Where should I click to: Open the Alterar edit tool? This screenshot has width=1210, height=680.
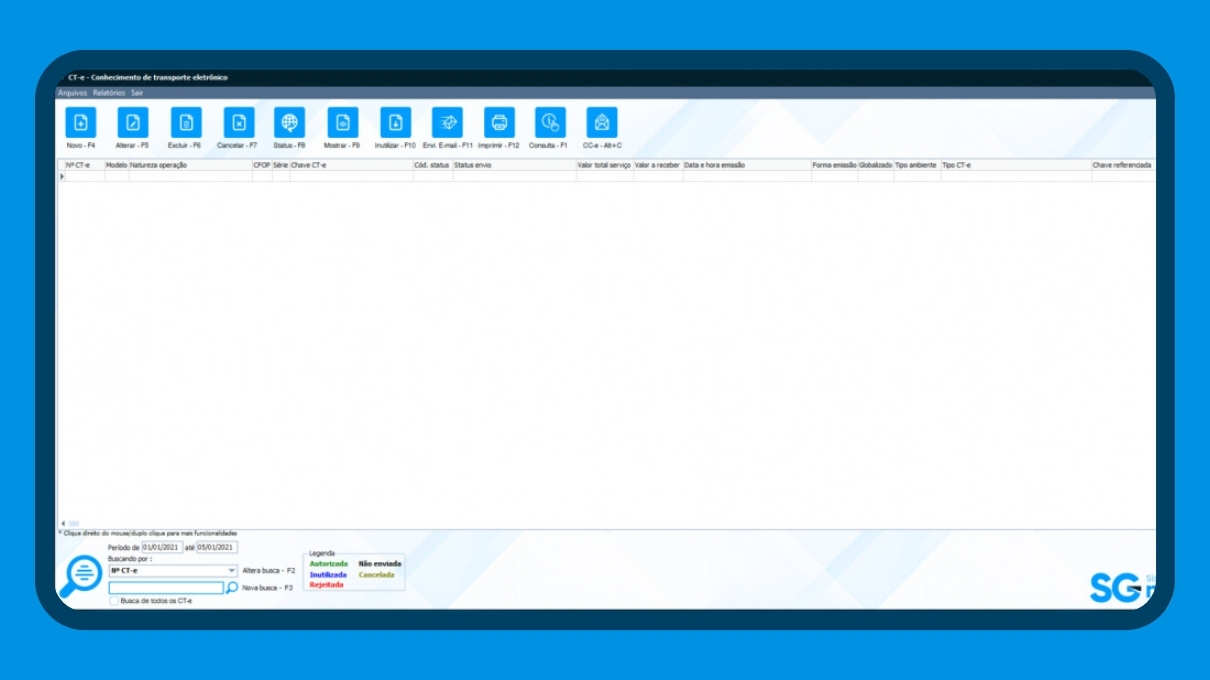(x=133, y=123)
